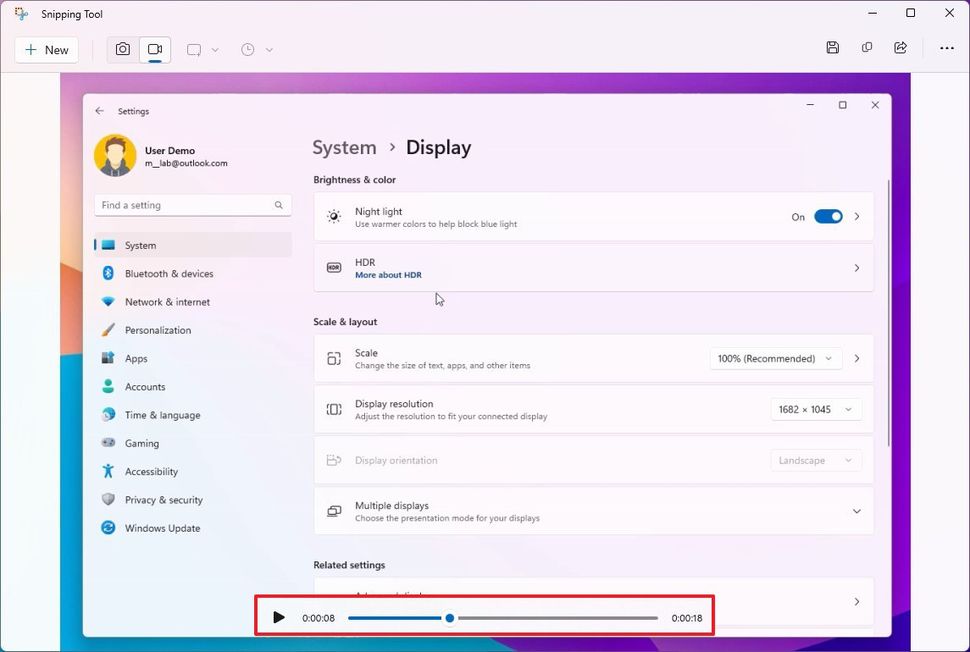Expand the Multiple displays section
This screenshot has width=970, height=652.
(x=856, y=510)
